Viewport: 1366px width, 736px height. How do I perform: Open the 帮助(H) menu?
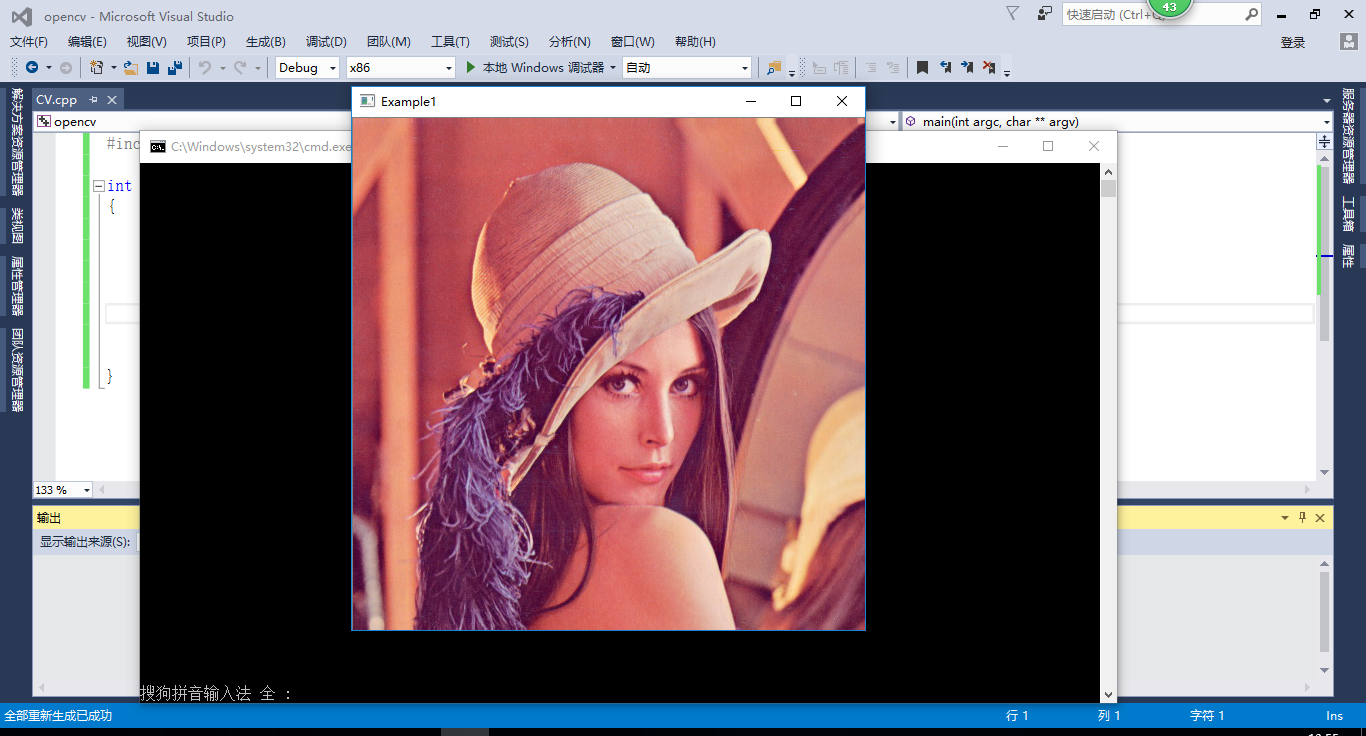(695, 41)
